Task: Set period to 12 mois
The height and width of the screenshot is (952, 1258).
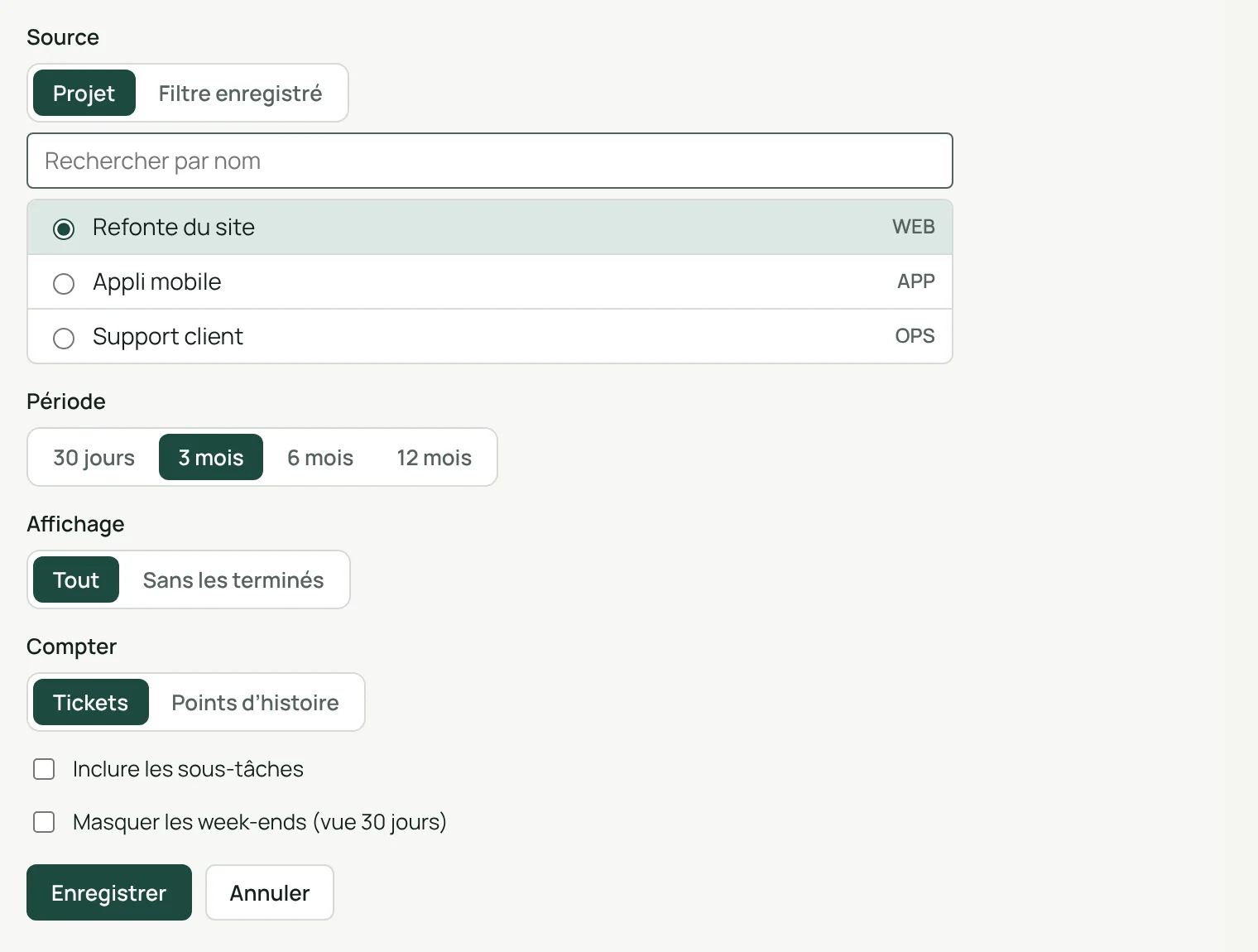Action: 434,457
